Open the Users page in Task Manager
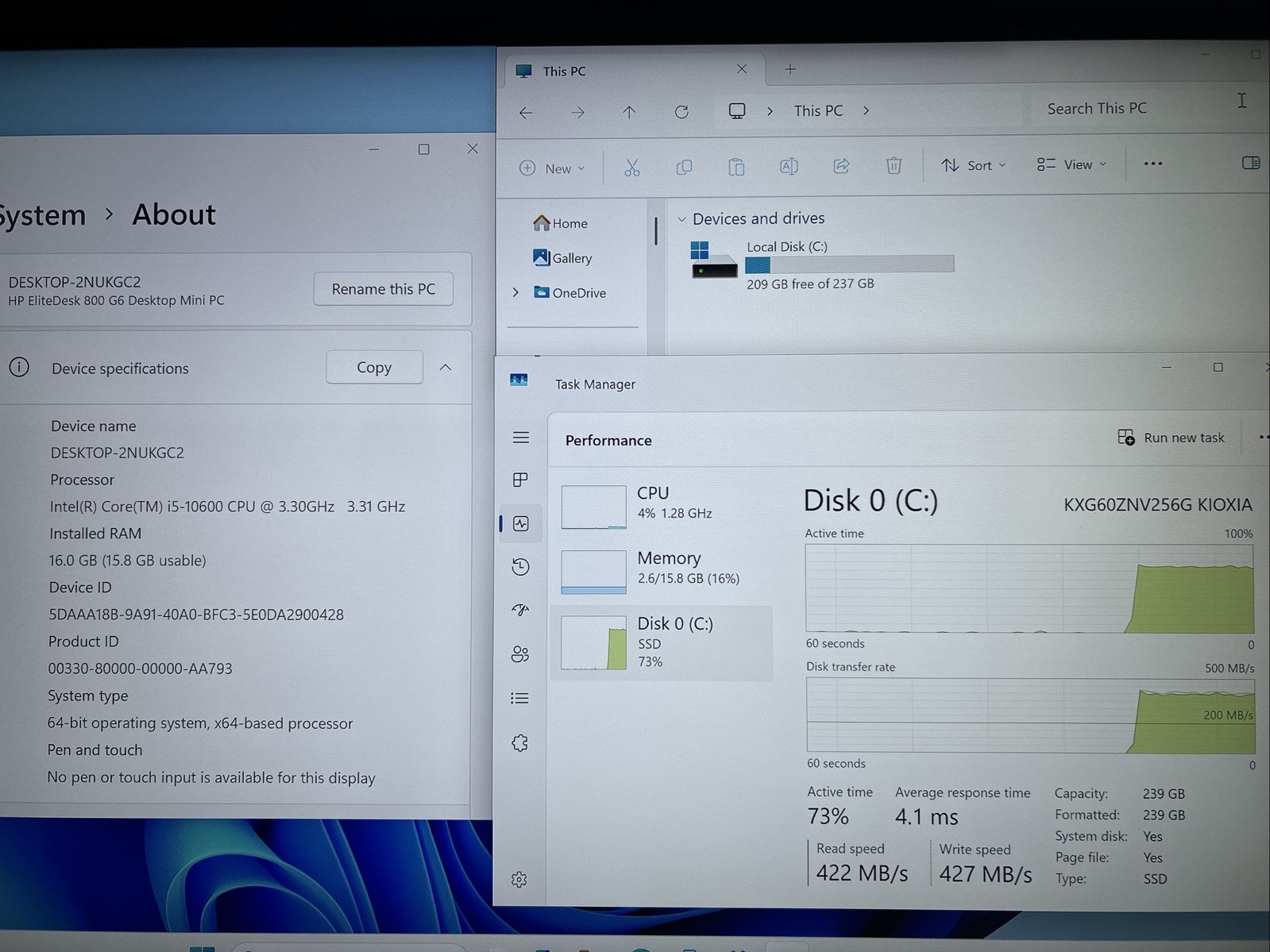Image resolution: width=1270 pixels, height=952 pixels. [520, 654]
